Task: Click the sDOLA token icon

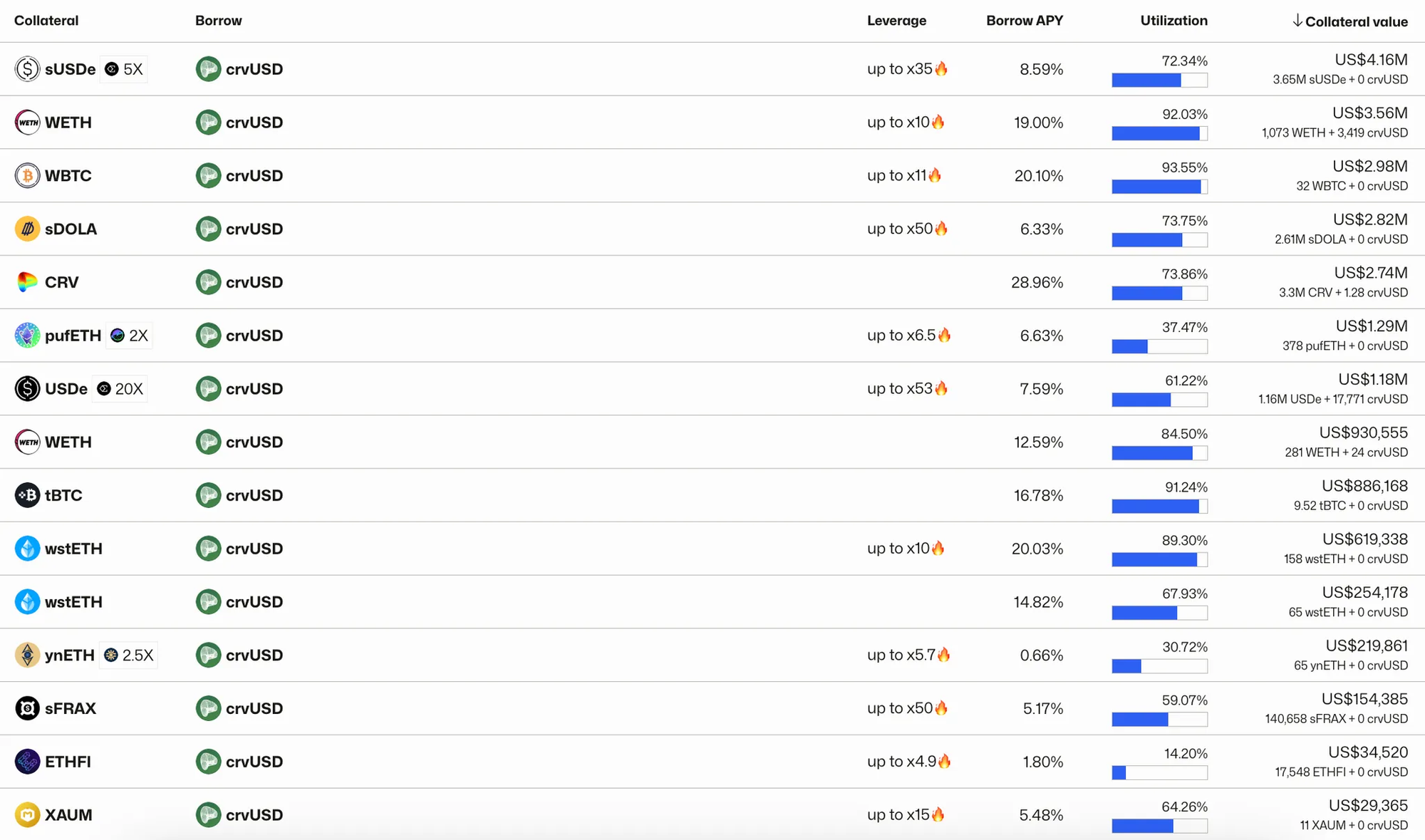Action: pos(27,229)
